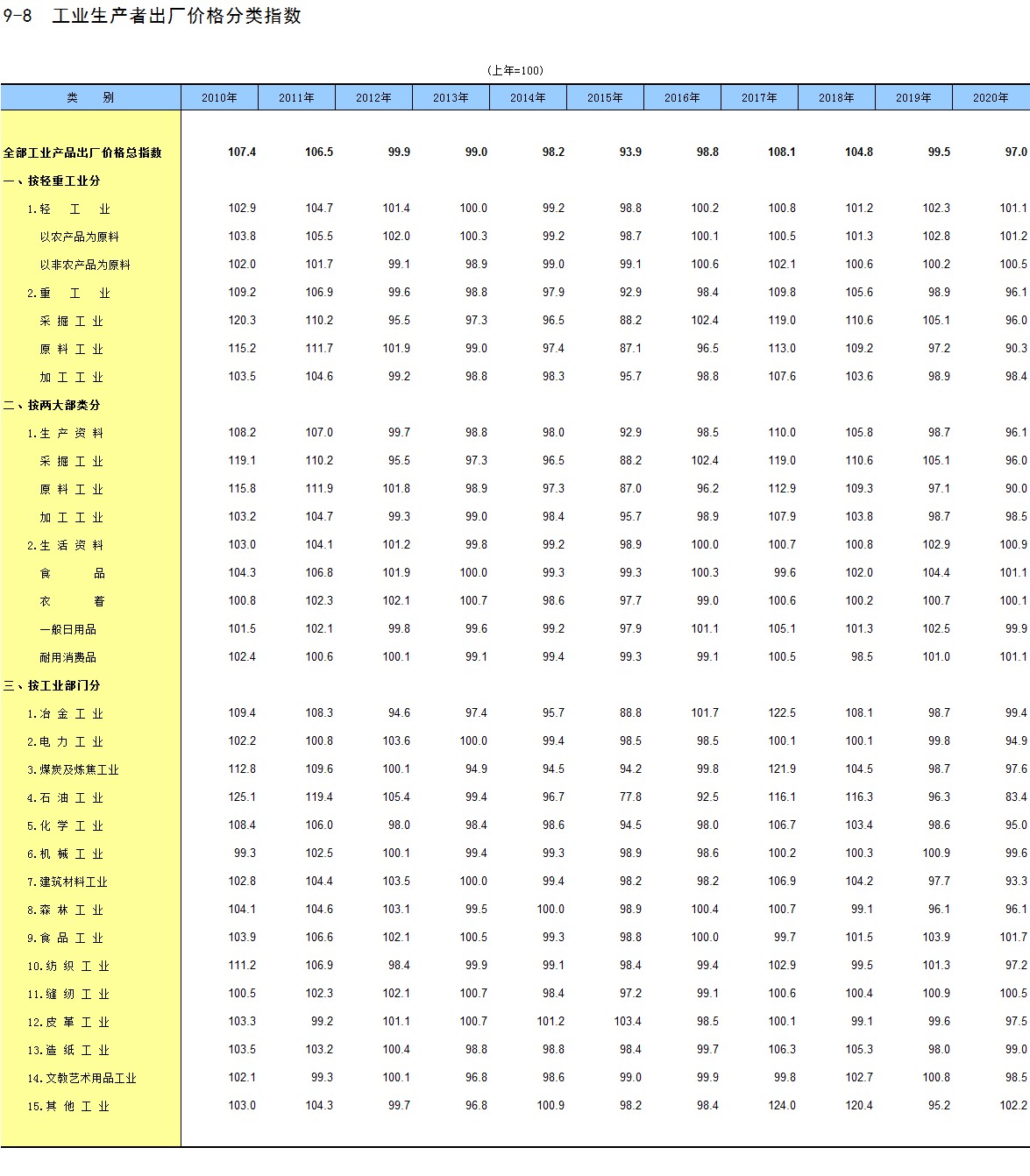Click 石油工业 2010 value 125.1
The height and width of the screenshot is (1176, 1030).
[242, 797]
